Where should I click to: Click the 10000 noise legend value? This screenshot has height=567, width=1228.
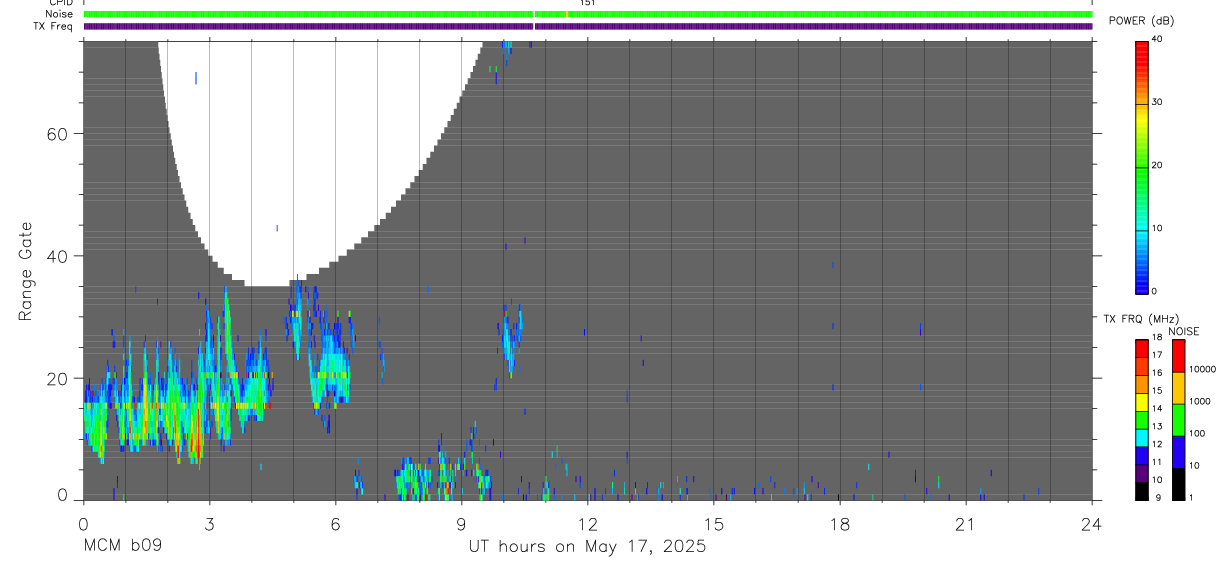coord(1201,369)
